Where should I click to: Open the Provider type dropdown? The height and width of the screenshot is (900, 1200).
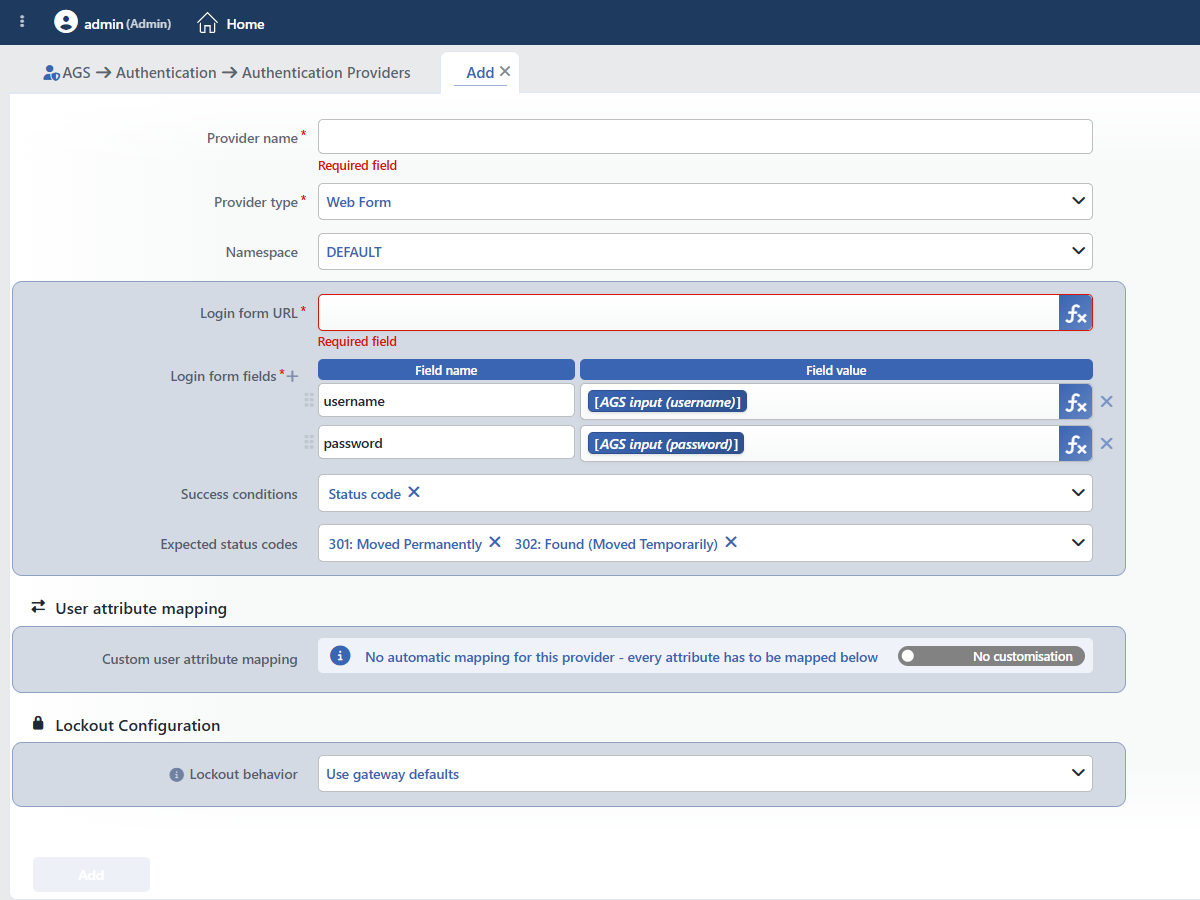coord(705,201)
